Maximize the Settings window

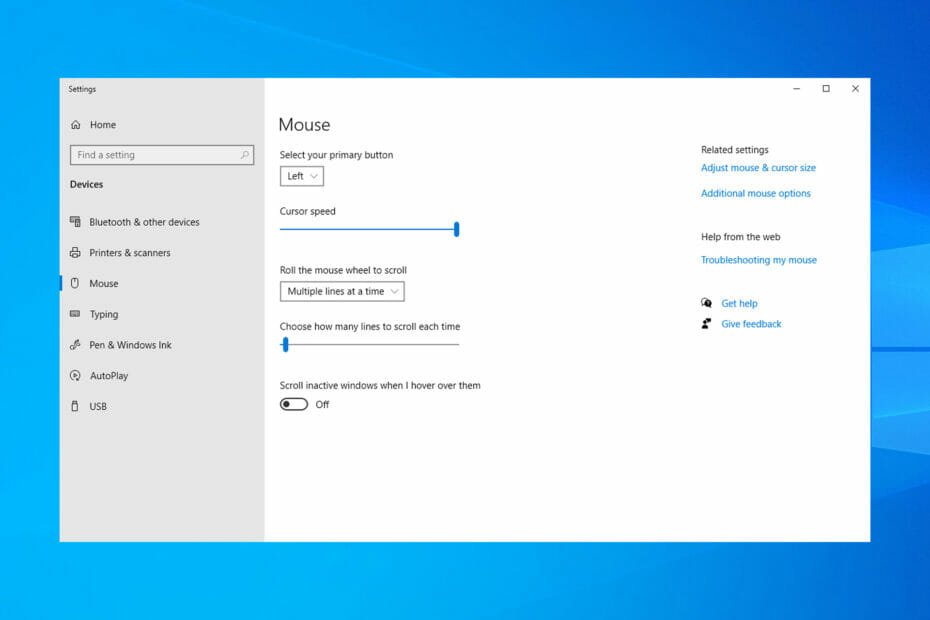pos(826,89)
